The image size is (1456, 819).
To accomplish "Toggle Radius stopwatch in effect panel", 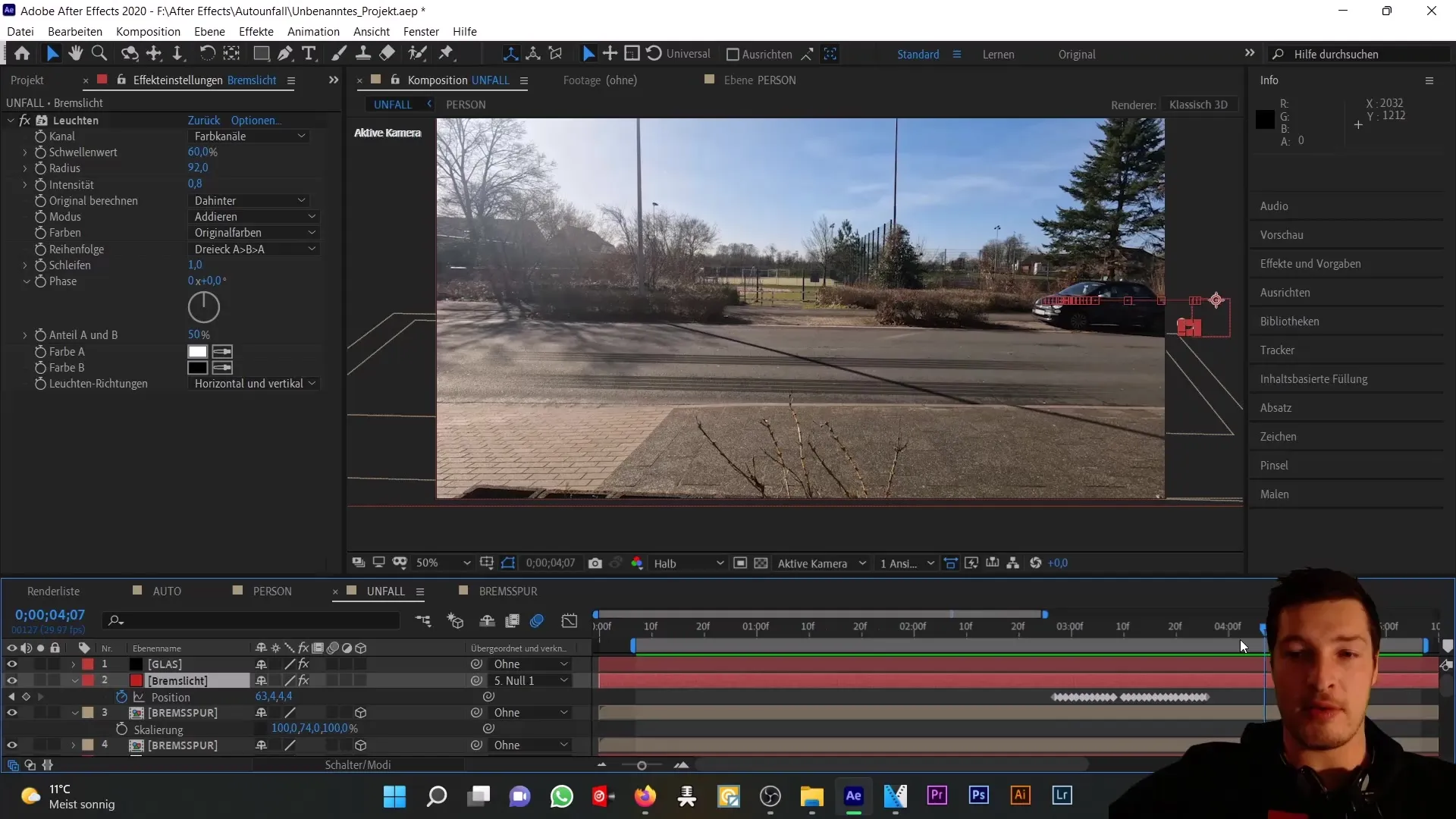I will (40, 168).
